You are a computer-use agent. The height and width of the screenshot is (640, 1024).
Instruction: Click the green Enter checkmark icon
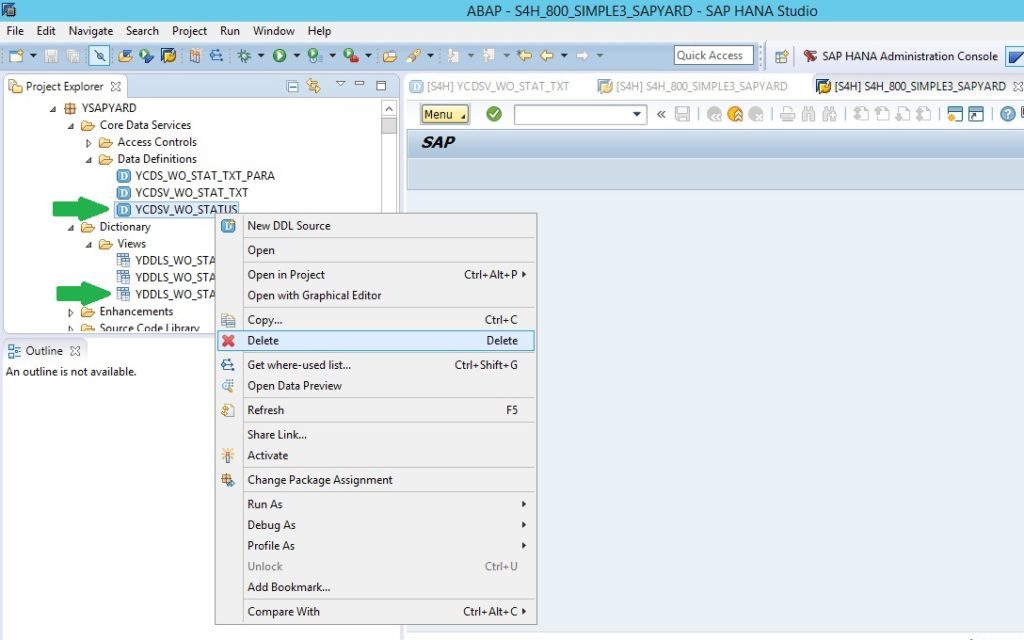(x=494, y=114)
